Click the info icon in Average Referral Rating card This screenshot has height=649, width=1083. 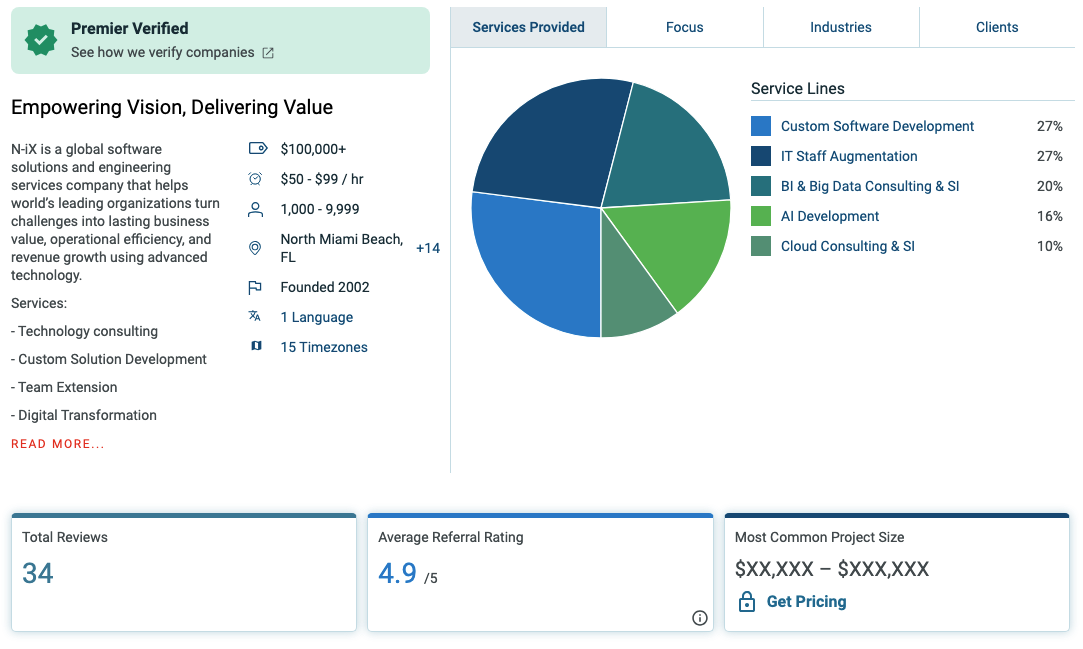pyautogui.click(x=700, y=618)
